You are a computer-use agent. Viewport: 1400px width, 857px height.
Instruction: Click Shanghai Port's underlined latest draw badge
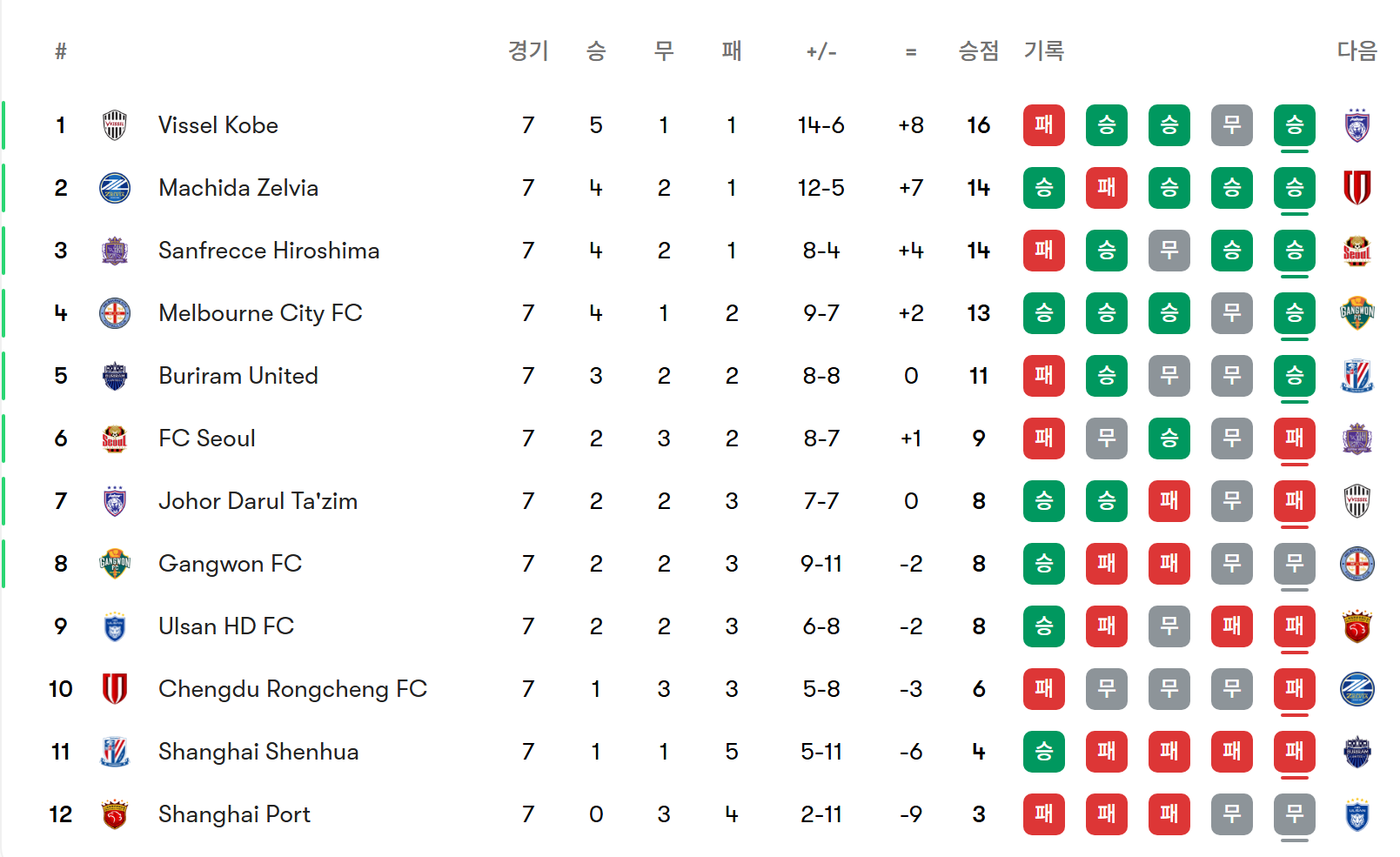click(1294, 814)
